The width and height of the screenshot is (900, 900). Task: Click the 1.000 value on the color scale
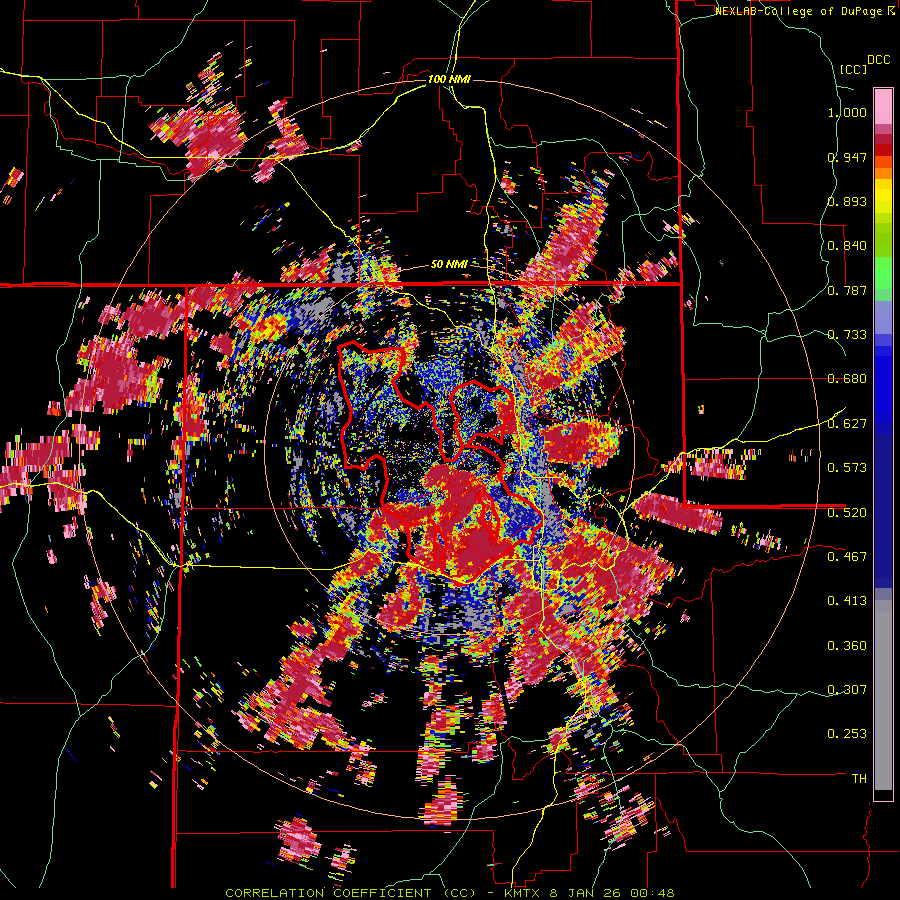pyautogui.click(x=847, y=112)
